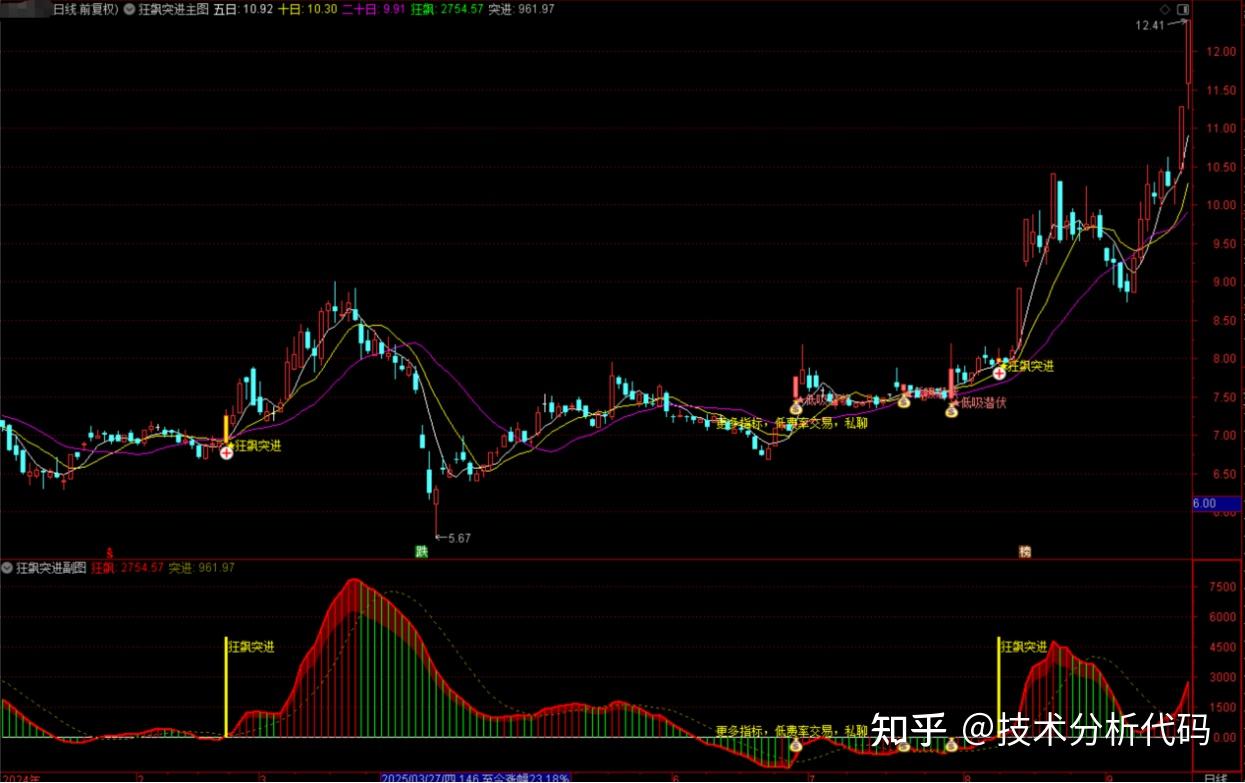The image size is (1245, 783).
Task: Toggle the side panel icon at top-right
Action: click(1182, 9)
